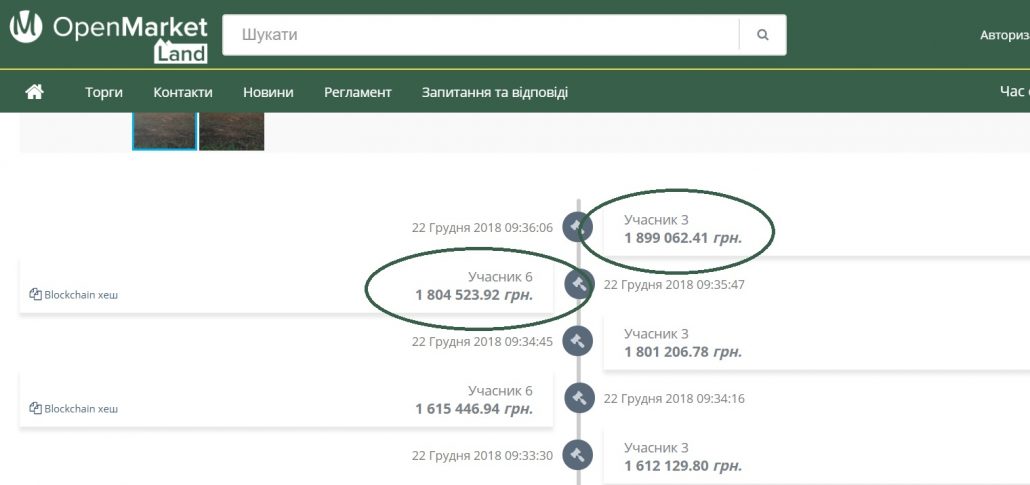Select the second lot photo thumbnail
Viewport: 1030px width, 485px height.
click(232, 131)
